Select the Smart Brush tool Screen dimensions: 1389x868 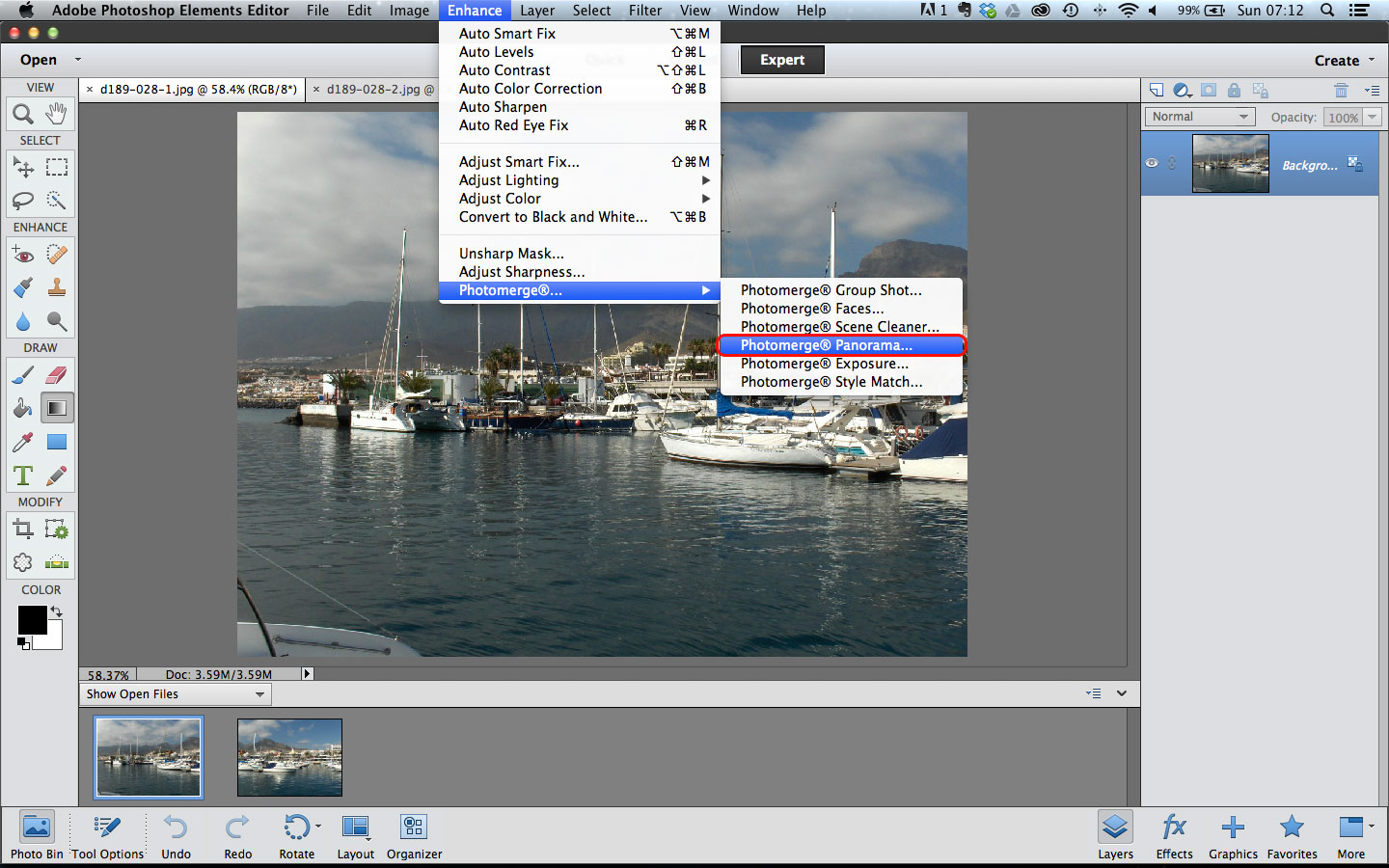click(x=23, y=287)
